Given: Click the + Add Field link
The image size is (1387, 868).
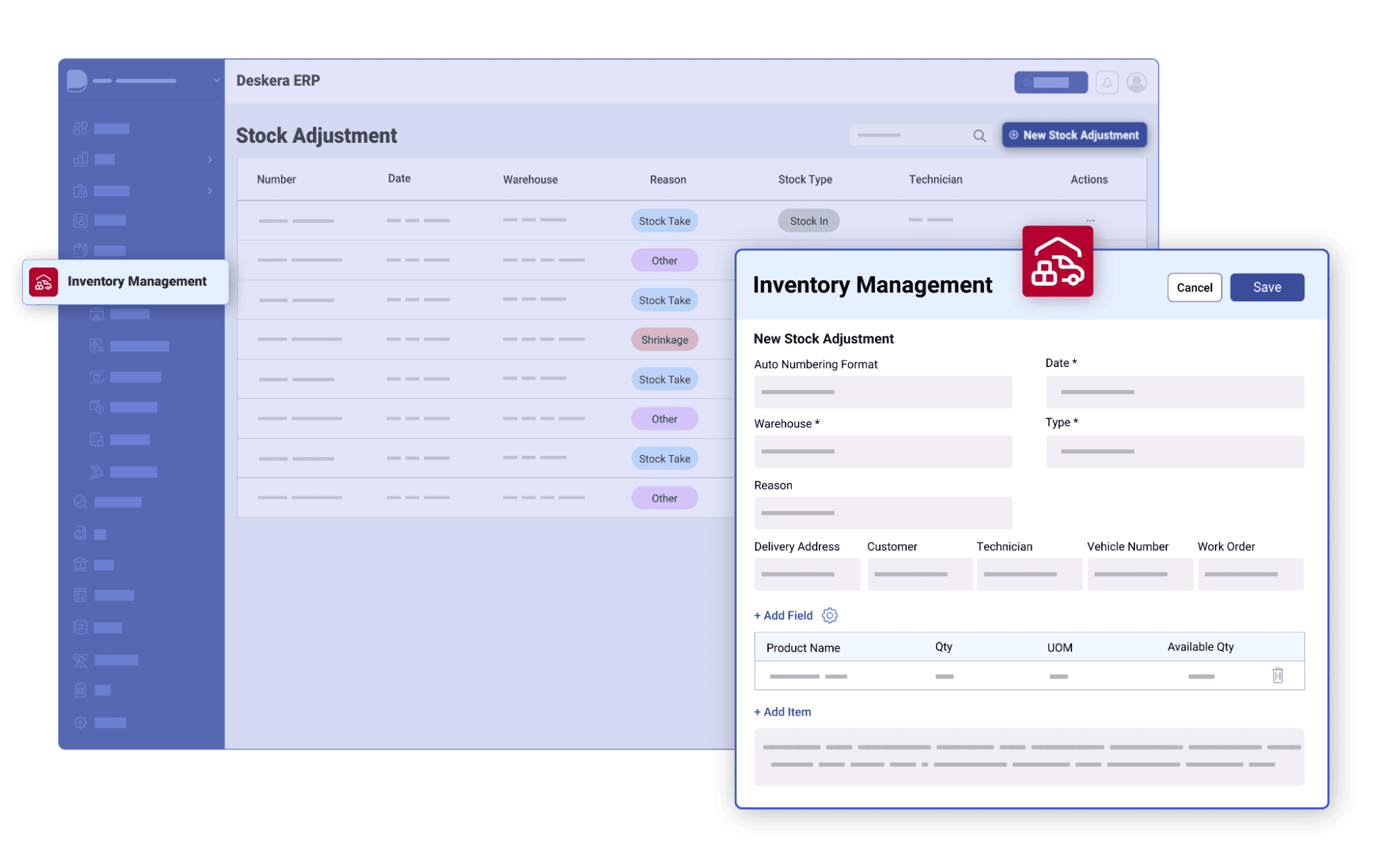Looking at the screenshot, I should tap(783, 616).
